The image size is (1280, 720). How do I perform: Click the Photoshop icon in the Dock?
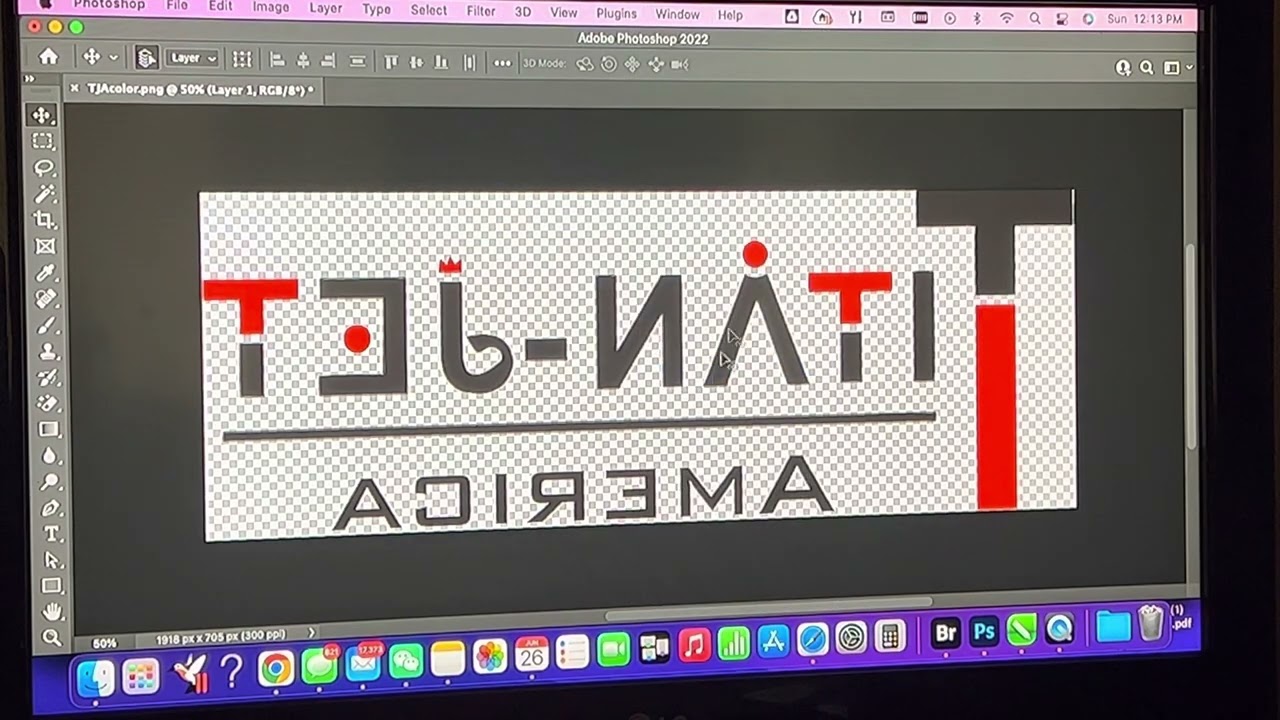(985, 632)
